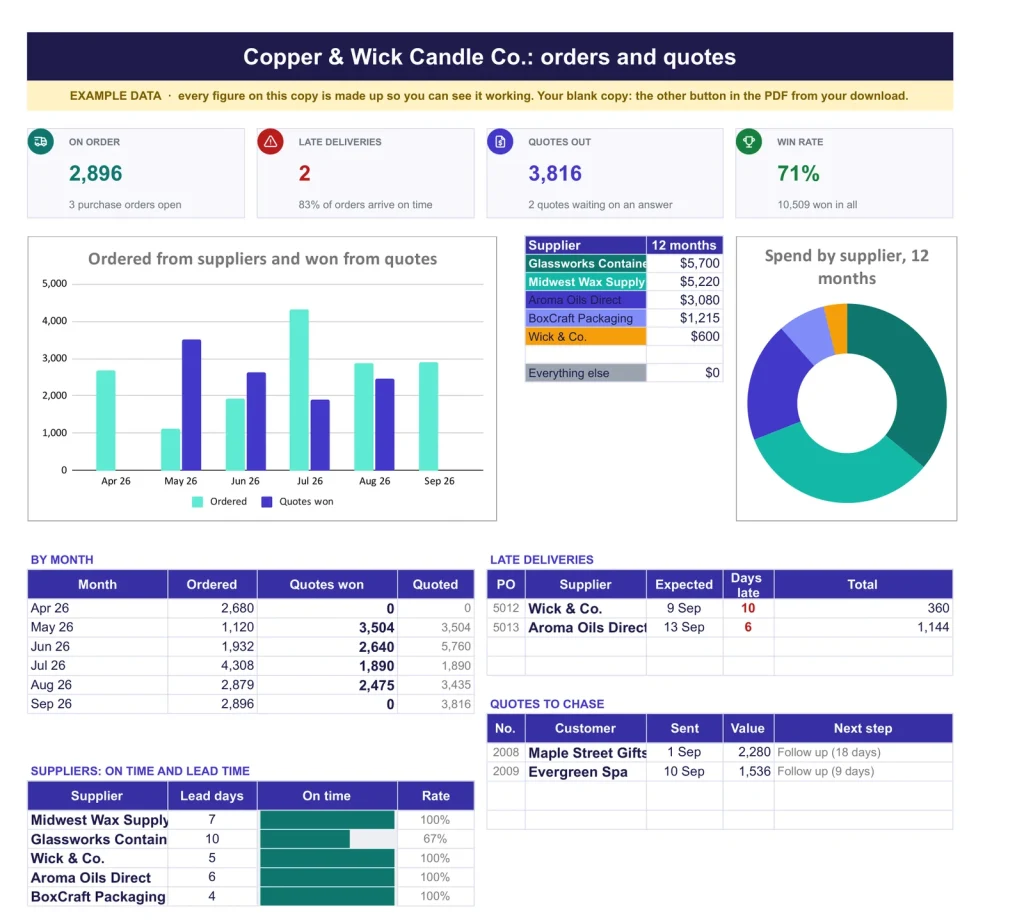This screenshot has width=1024, height=922.
Task: Click the orange donut slice for Wick & Co.
Action: 837,329
